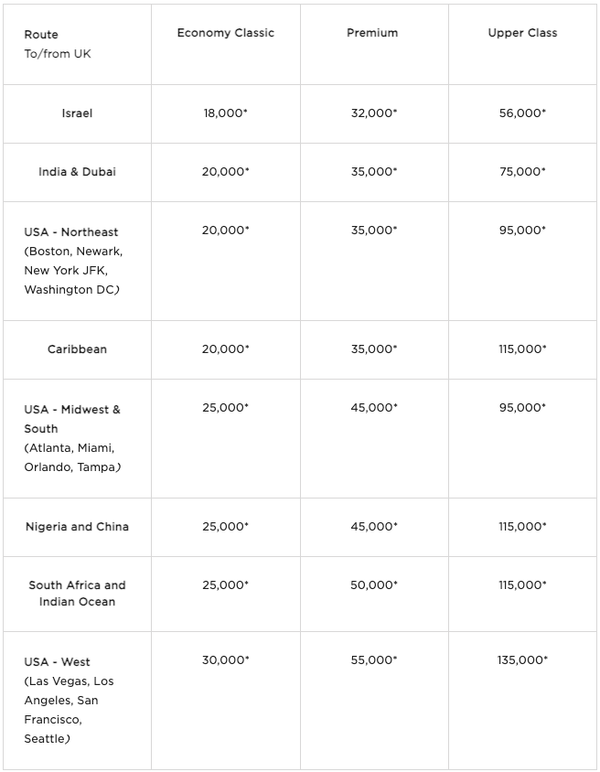Click the 56,000 Upper Class value

click(522, 113)
